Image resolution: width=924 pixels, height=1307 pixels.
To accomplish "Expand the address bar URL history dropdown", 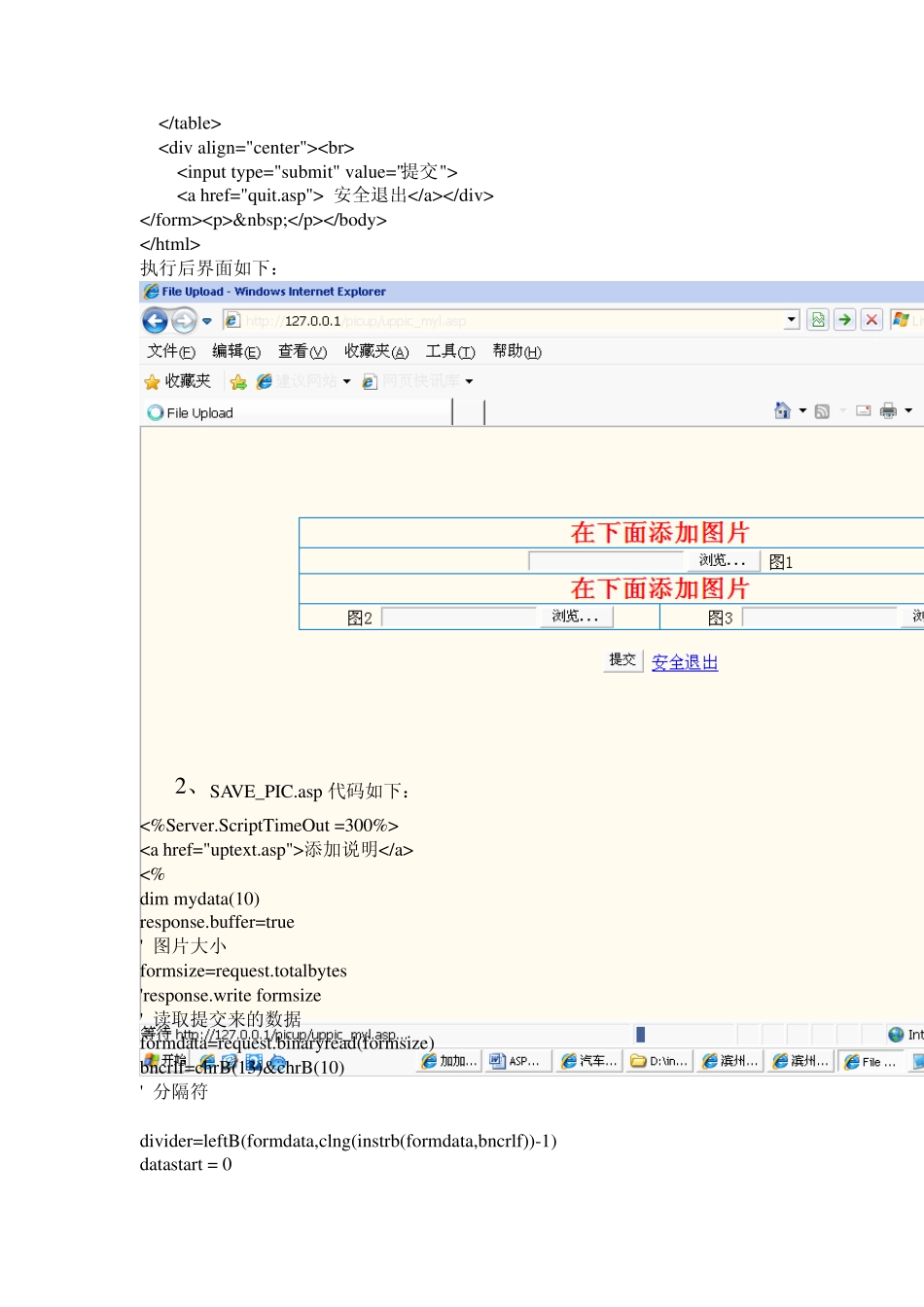I will tap(792, 319).
